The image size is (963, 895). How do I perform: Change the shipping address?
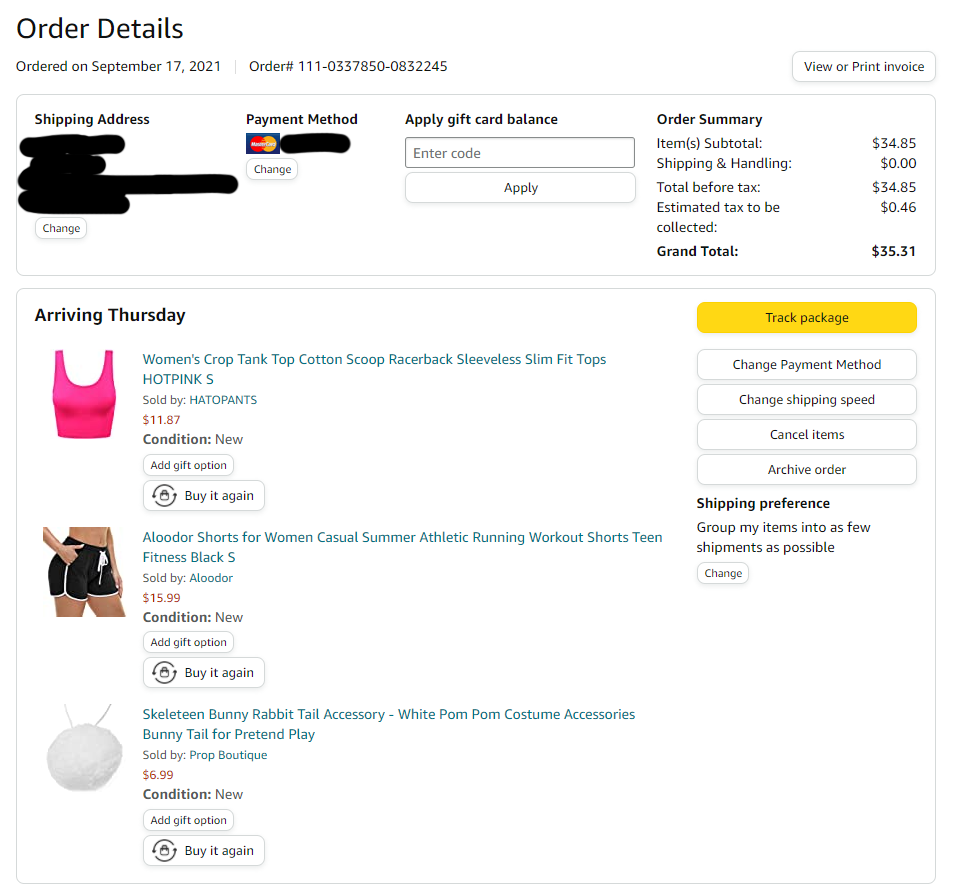(61, 228)
